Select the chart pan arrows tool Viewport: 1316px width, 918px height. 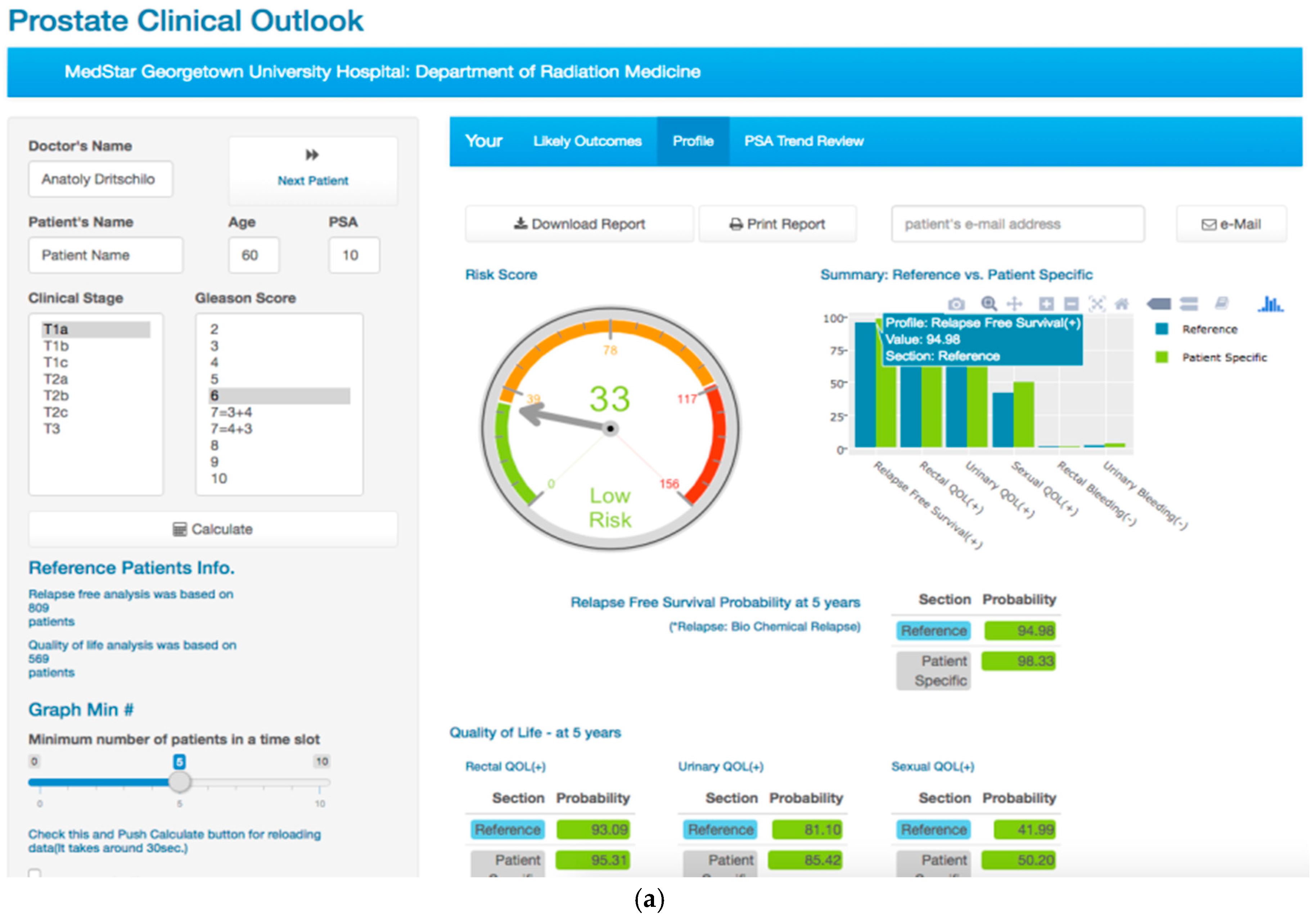pos(1014,304)
